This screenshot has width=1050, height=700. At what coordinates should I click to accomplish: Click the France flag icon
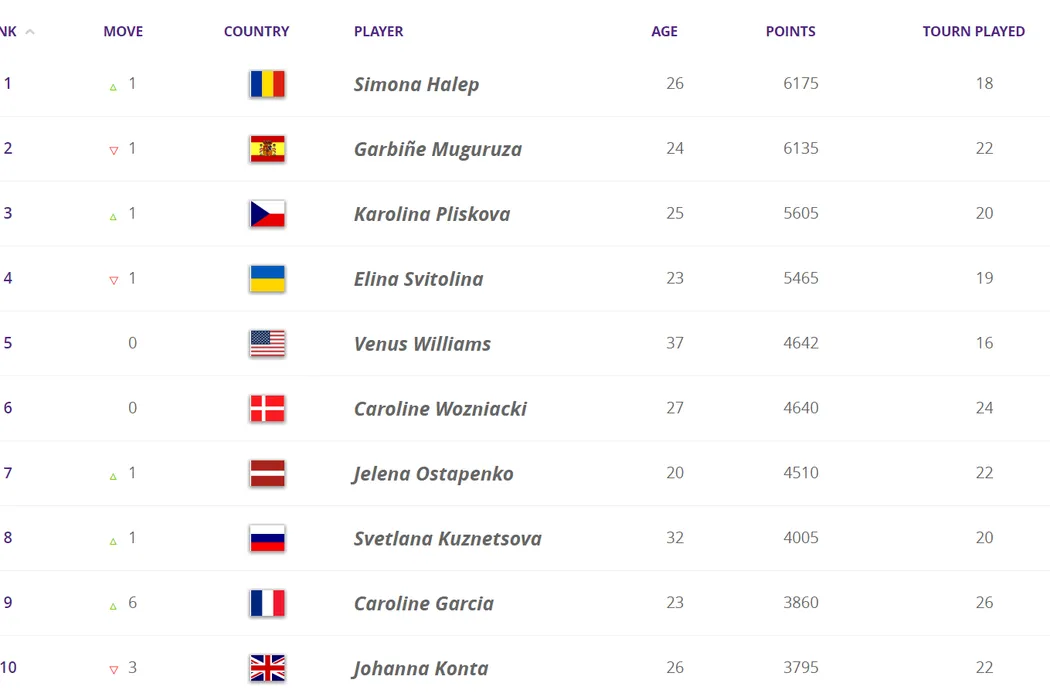point(267,603)
